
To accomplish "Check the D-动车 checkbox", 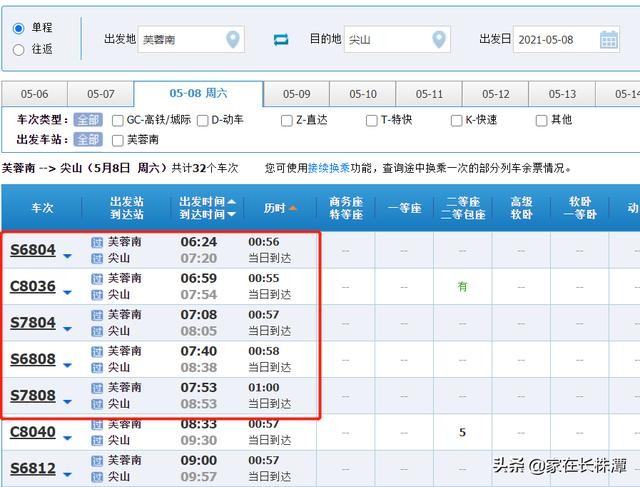I will 202,120.
